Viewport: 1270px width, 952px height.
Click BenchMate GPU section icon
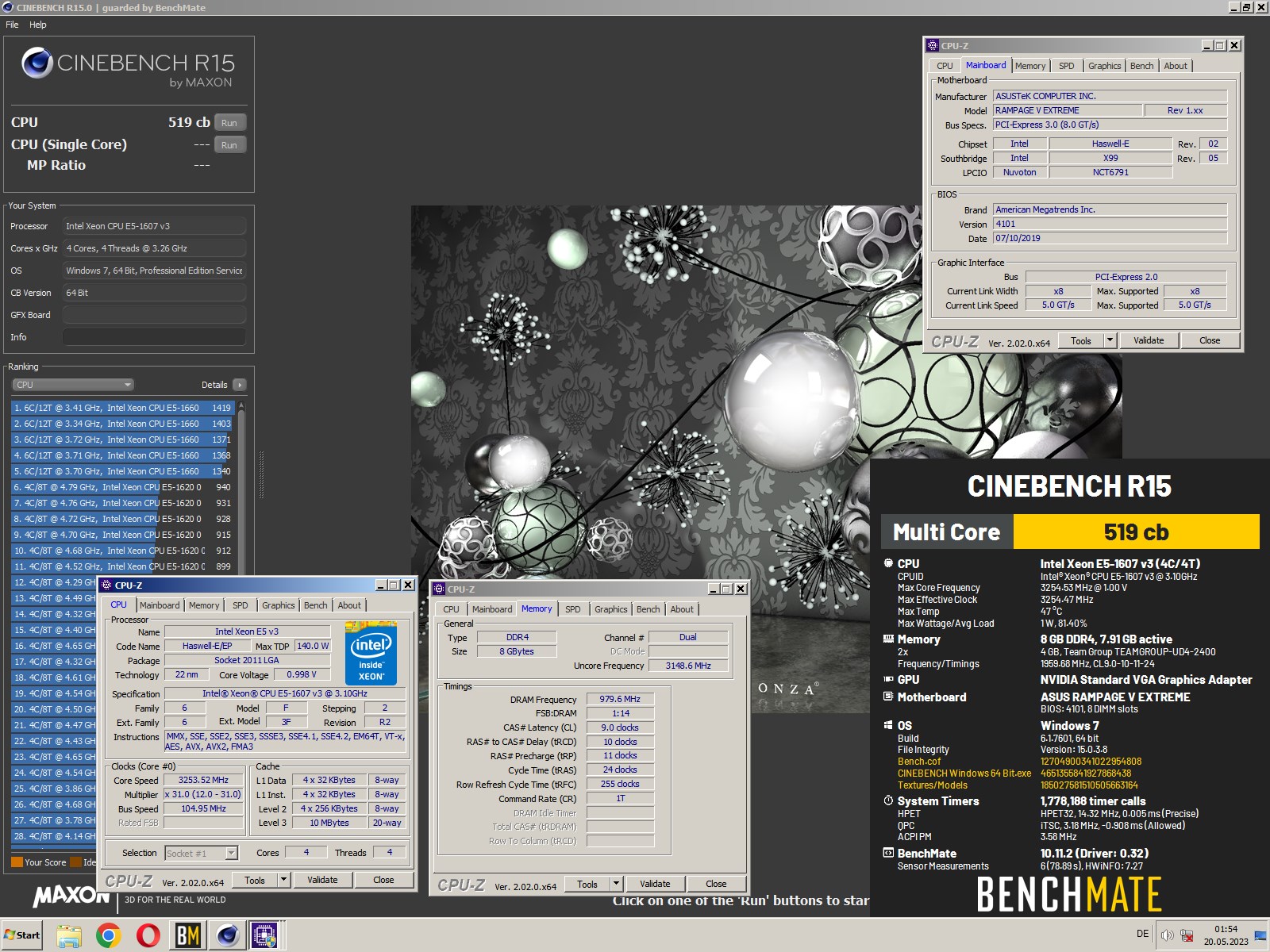(888, 679)
